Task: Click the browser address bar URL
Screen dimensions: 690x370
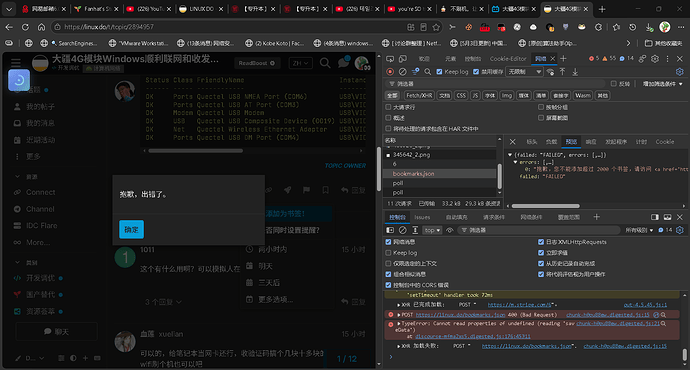Action: click(x=109, y=27)
